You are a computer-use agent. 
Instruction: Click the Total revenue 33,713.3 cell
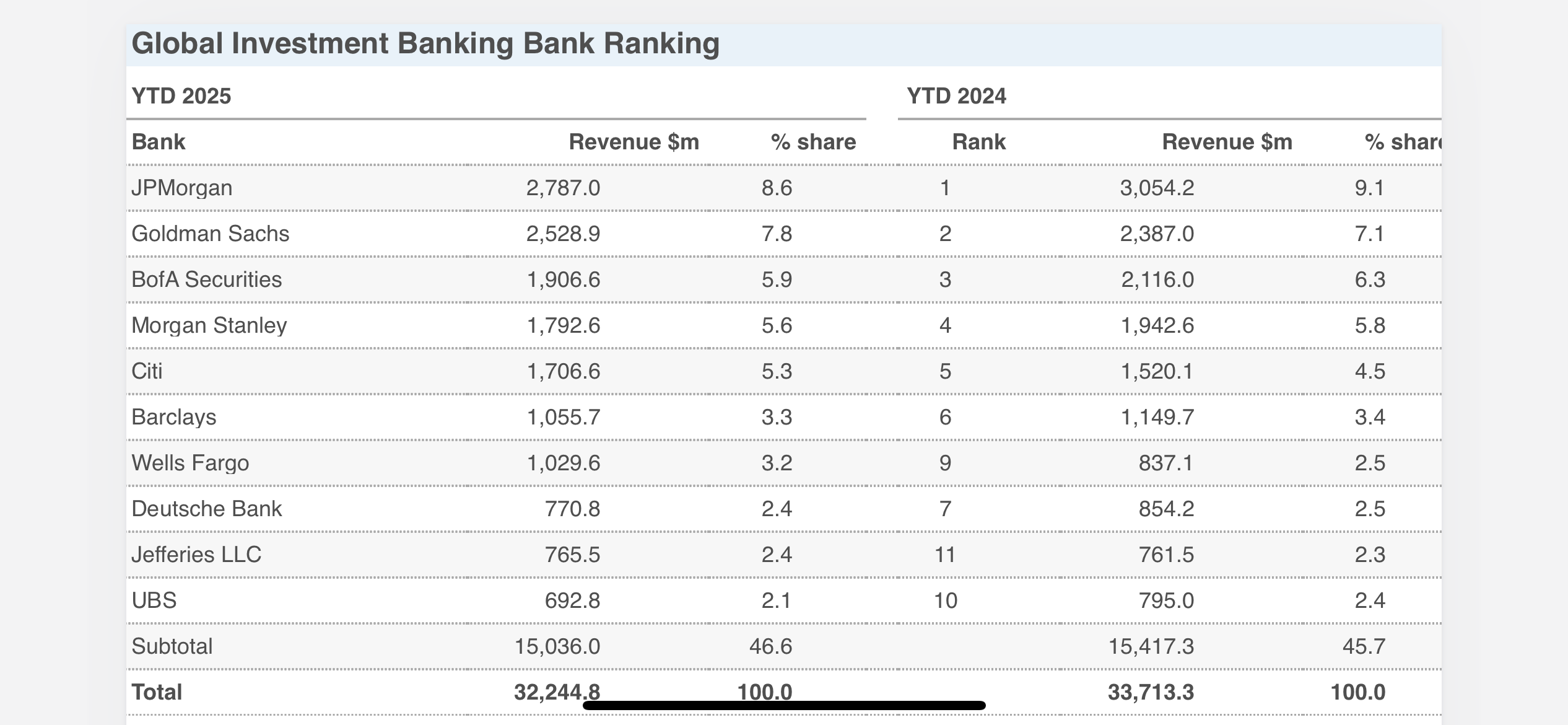click(1150, 692)
